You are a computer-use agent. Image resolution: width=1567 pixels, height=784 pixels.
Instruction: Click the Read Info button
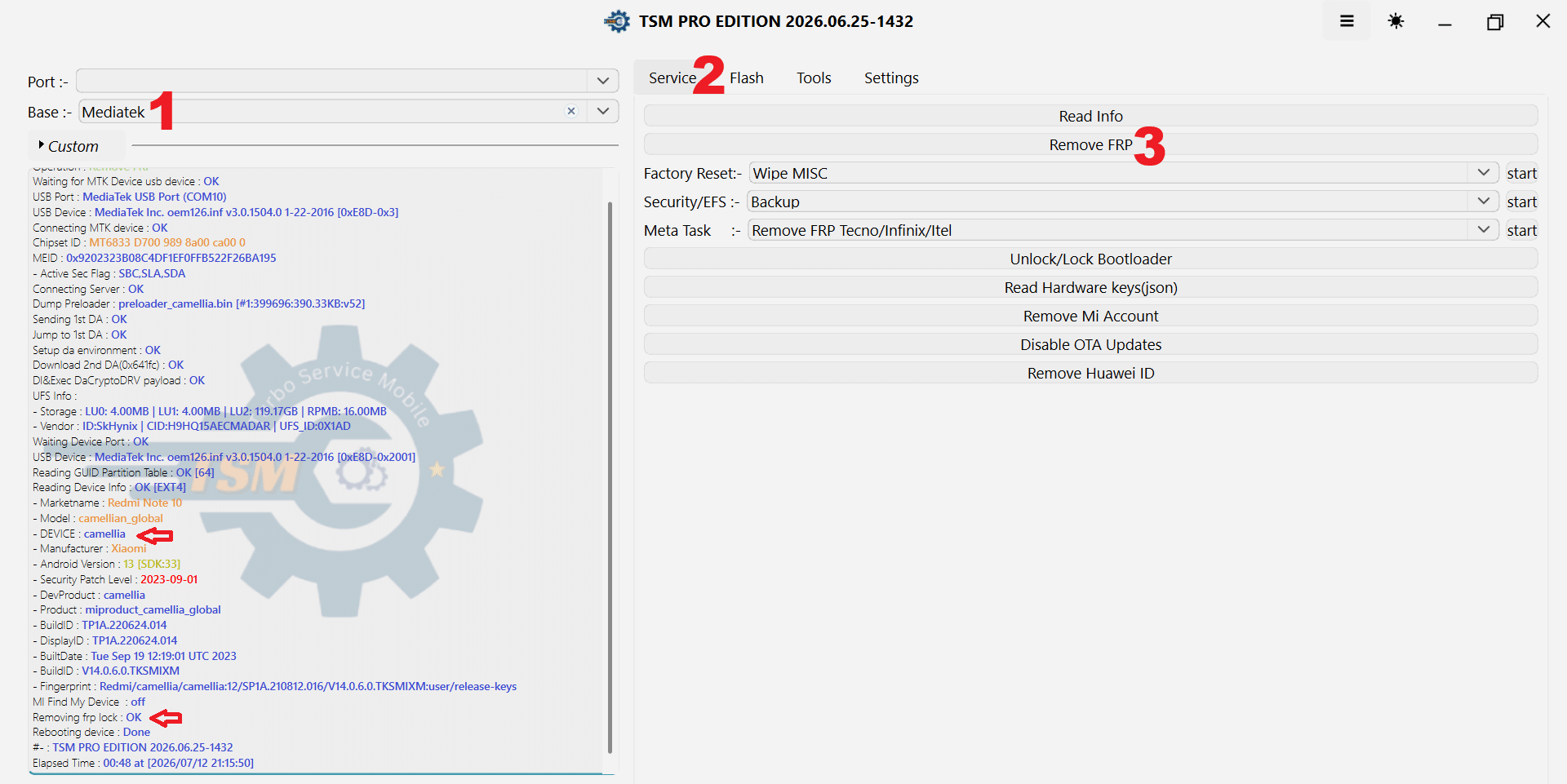pos(1090,116)
